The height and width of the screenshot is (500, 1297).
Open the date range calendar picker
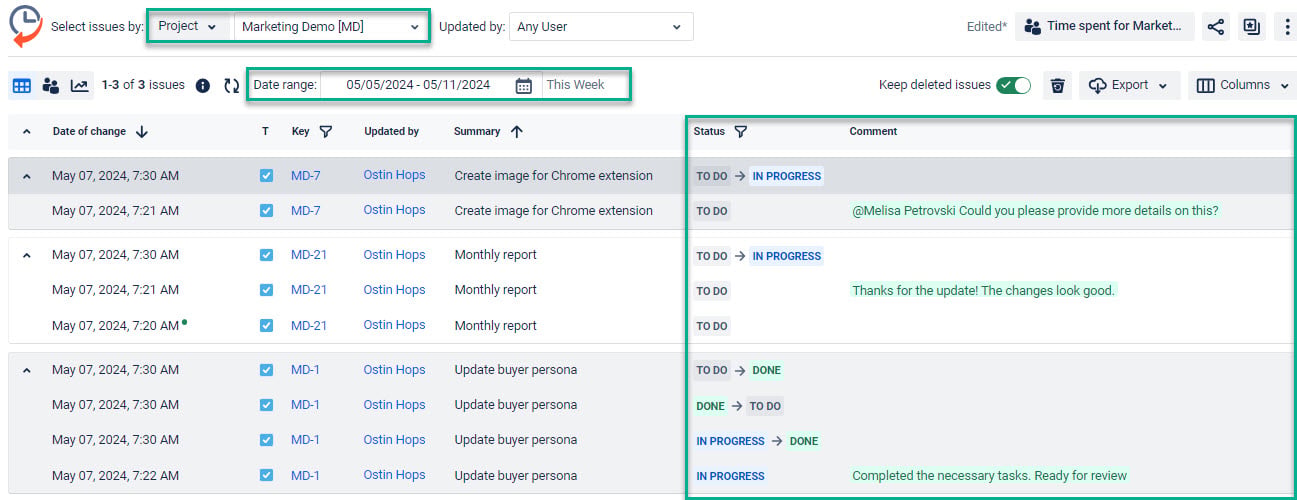[x=524, y=86]
